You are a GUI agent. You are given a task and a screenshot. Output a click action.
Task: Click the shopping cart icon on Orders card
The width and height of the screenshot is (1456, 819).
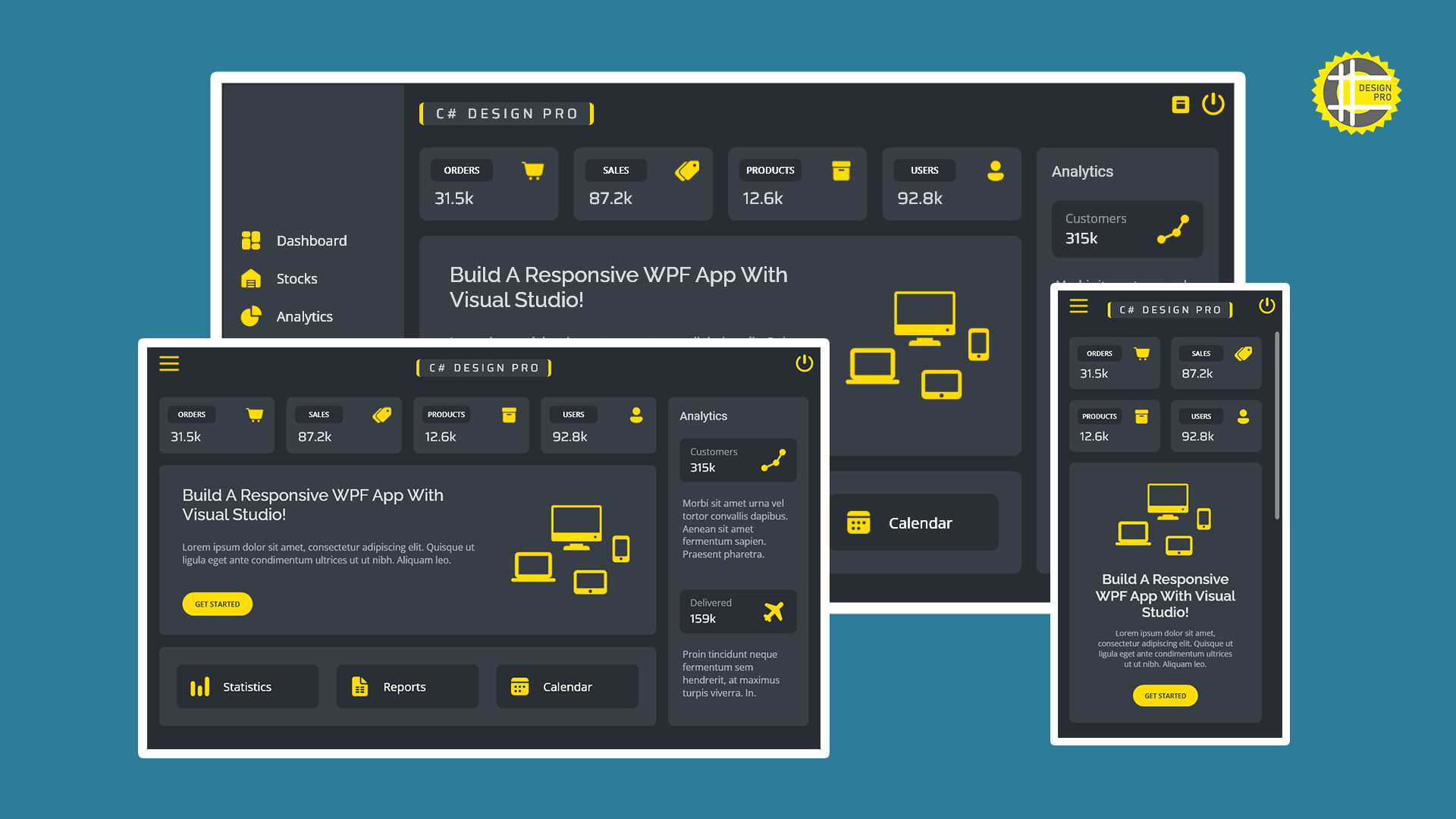click(533, 171)
